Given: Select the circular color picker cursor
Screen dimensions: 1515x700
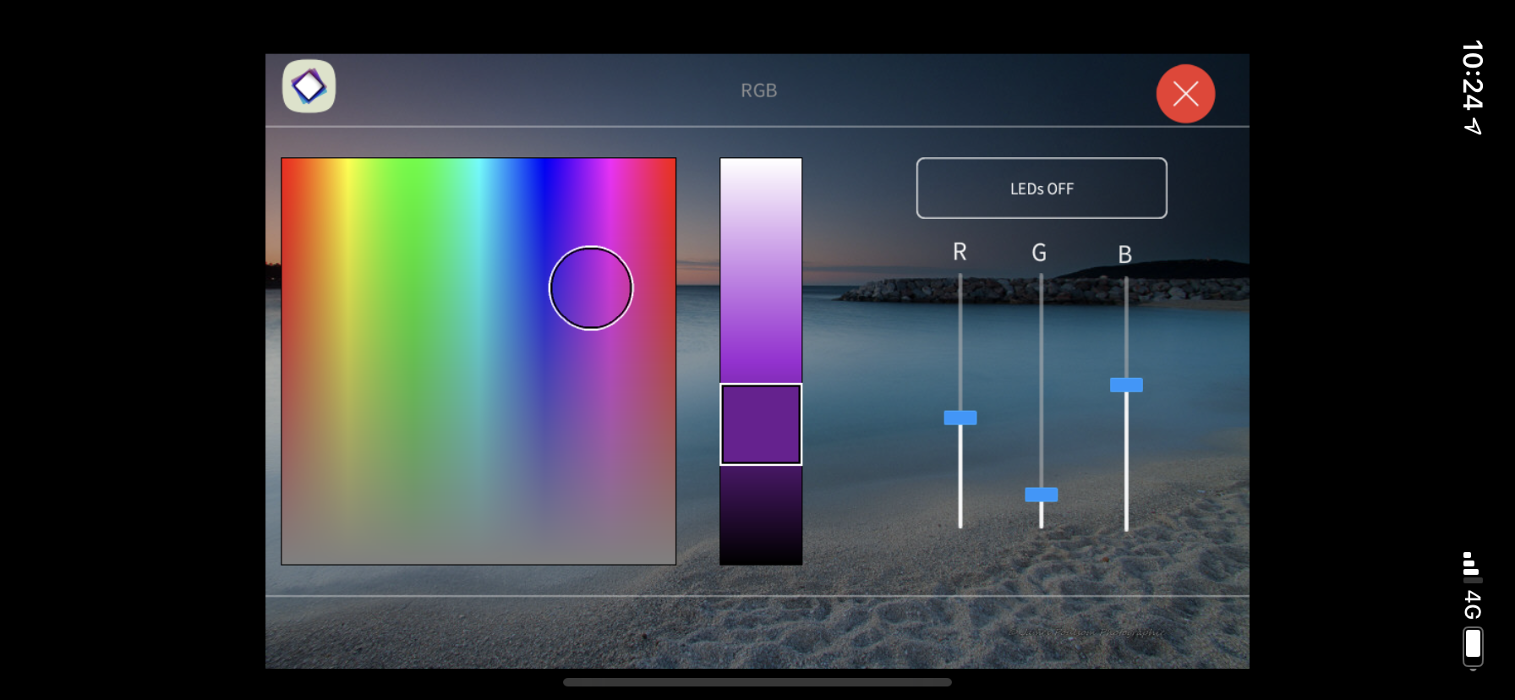Looking at the screenshot, I should 591,288.
